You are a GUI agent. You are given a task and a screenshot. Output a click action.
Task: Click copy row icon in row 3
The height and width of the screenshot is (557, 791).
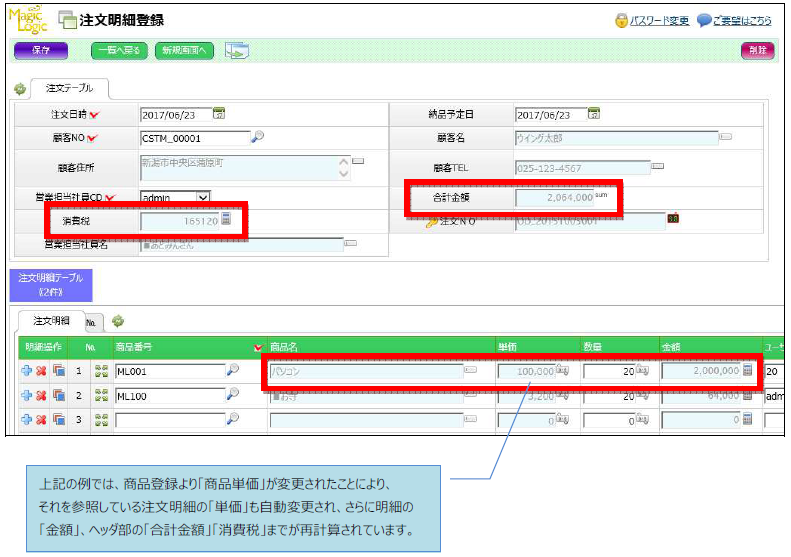59,420
